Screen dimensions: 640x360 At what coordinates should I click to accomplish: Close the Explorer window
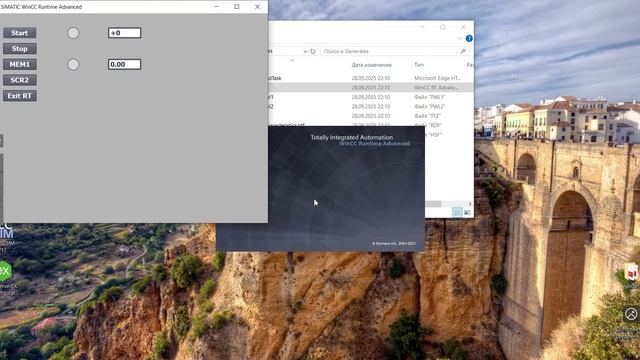(x=463, y=27)
